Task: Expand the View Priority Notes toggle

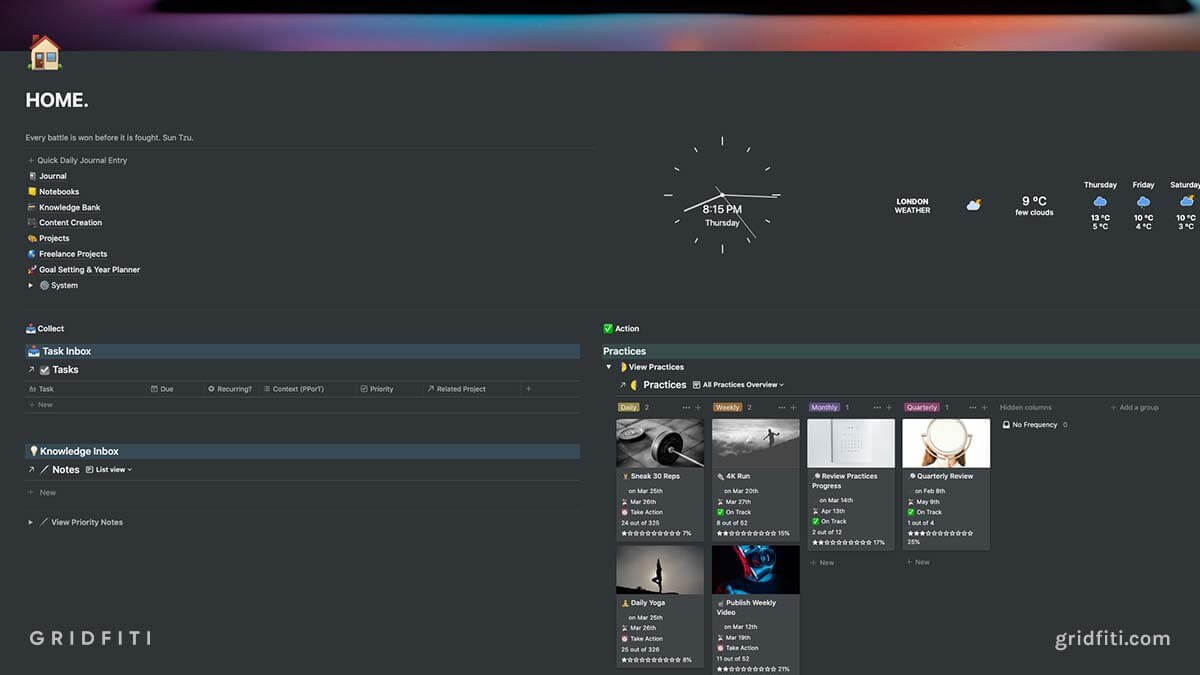Action: pyautogui.click(x=31, y=522)
